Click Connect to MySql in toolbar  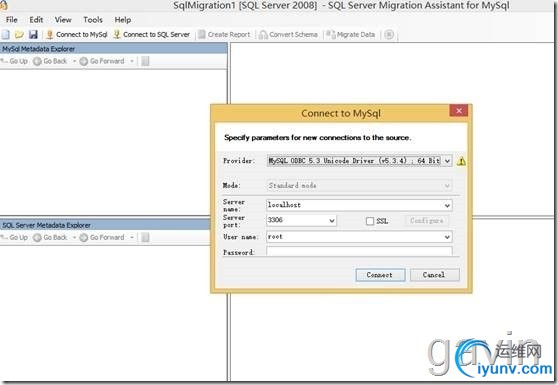[x=77, y=35]
